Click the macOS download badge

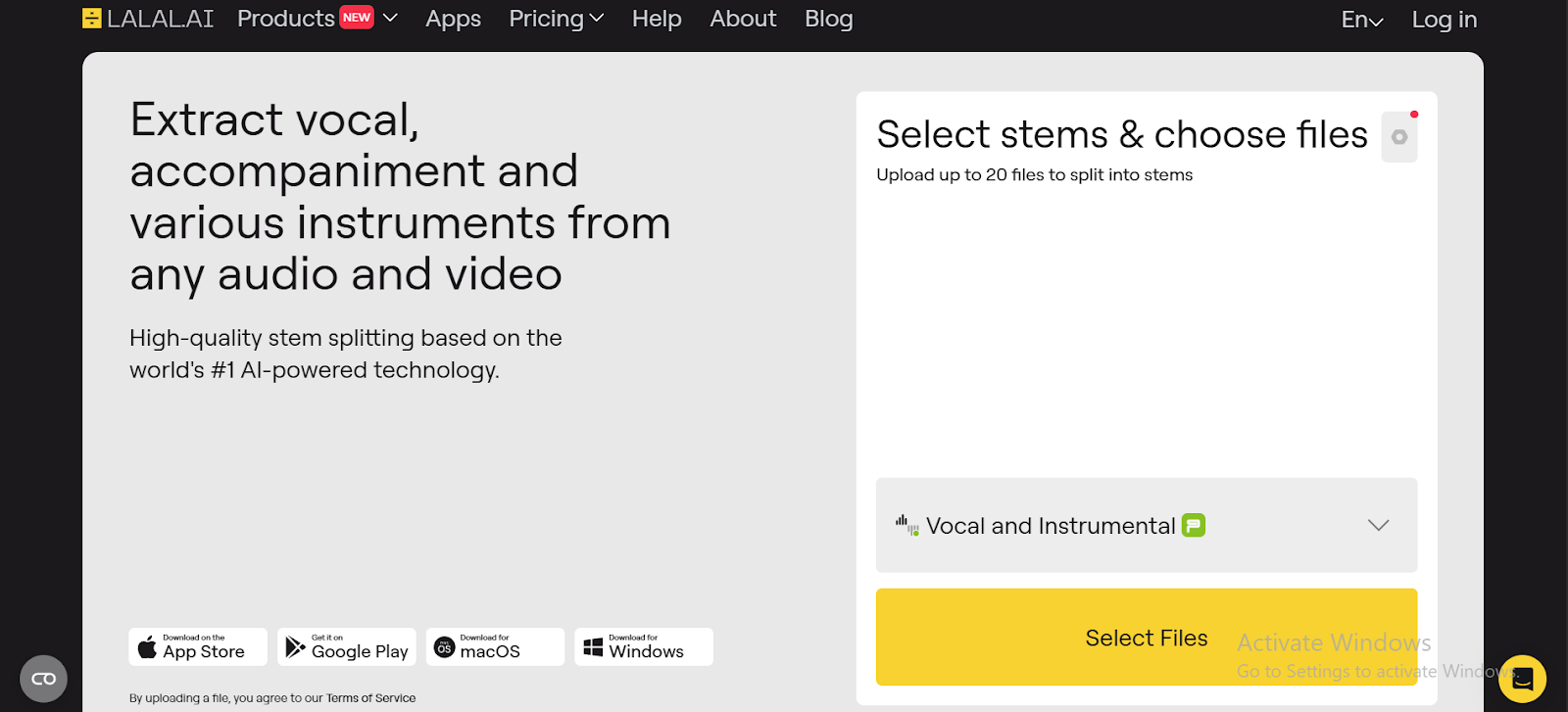tap(495, 647)
